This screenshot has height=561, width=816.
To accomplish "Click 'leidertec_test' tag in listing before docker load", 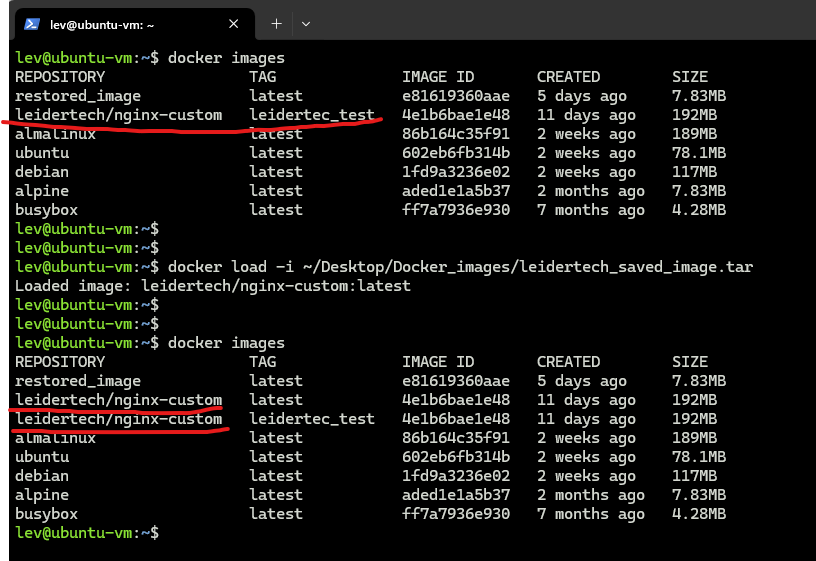I will point(312,115).
